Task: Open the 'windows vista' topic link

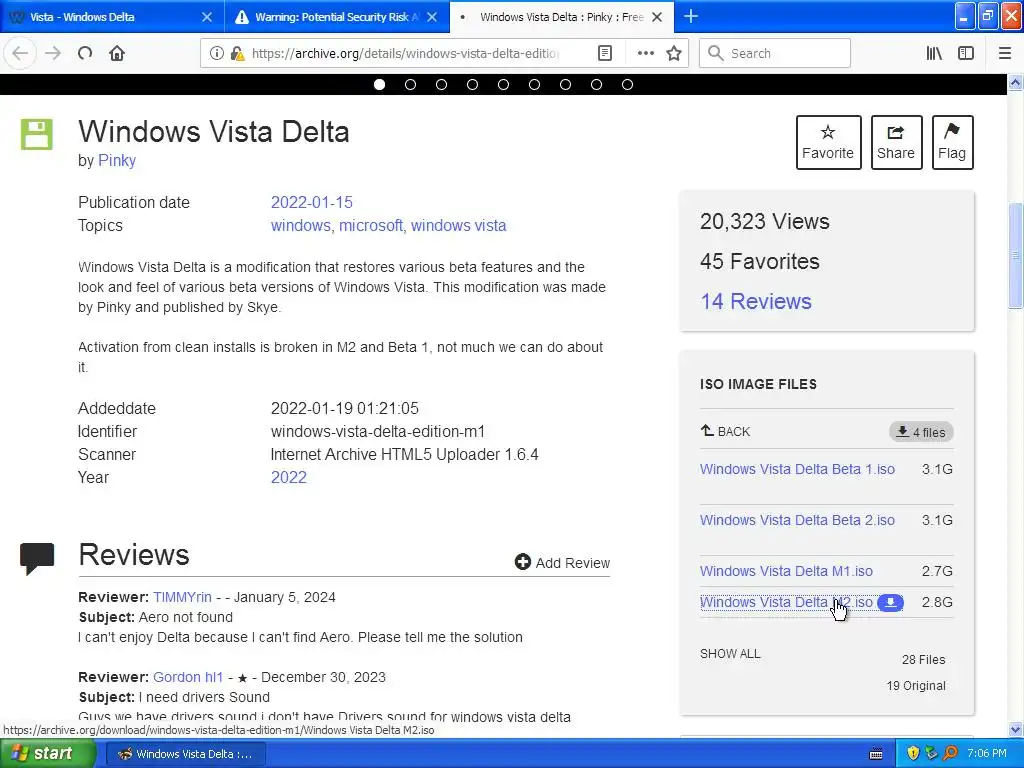Action: [x=458, y=225]
